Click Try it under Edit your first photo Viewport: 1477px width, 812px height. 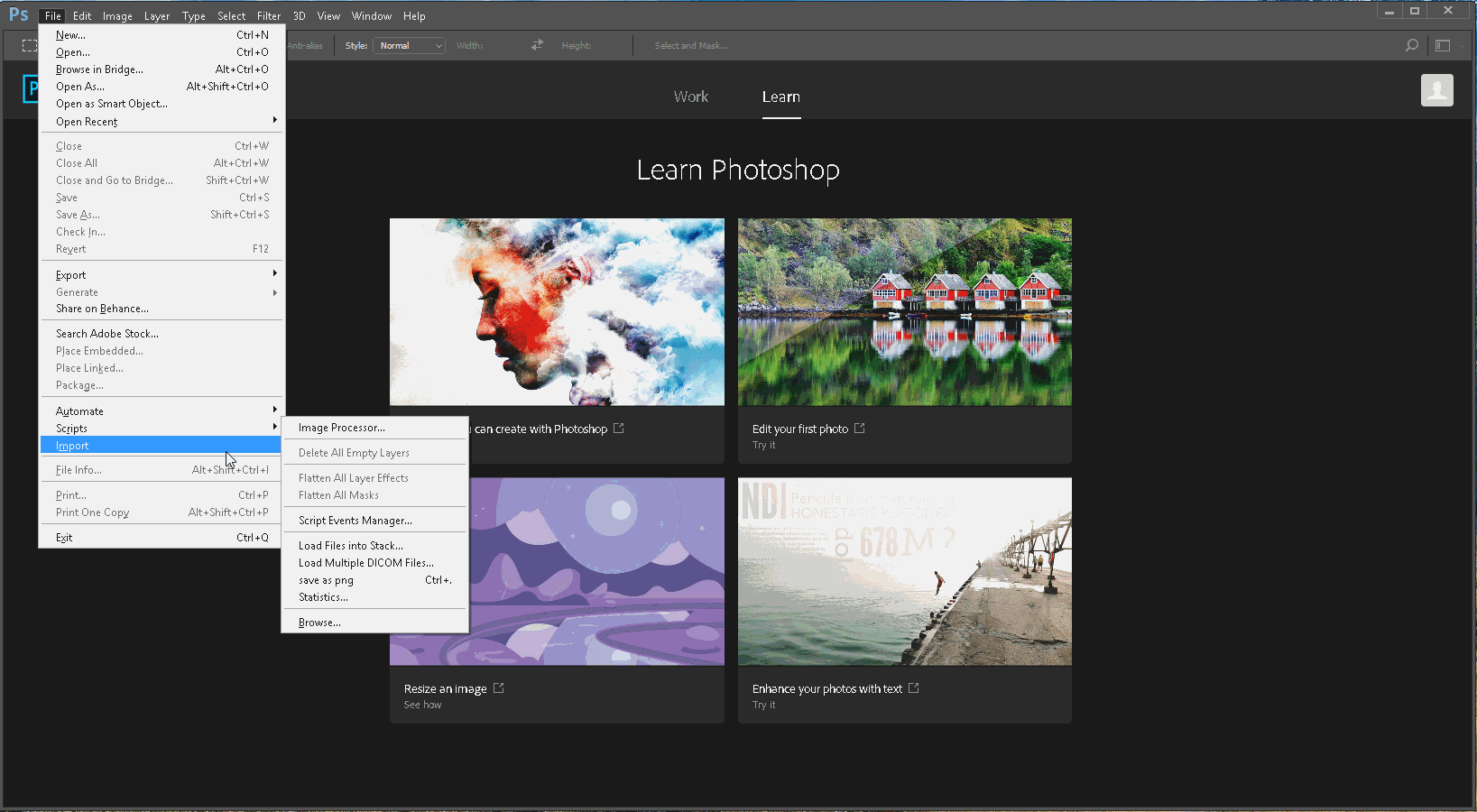click(763, 445)
